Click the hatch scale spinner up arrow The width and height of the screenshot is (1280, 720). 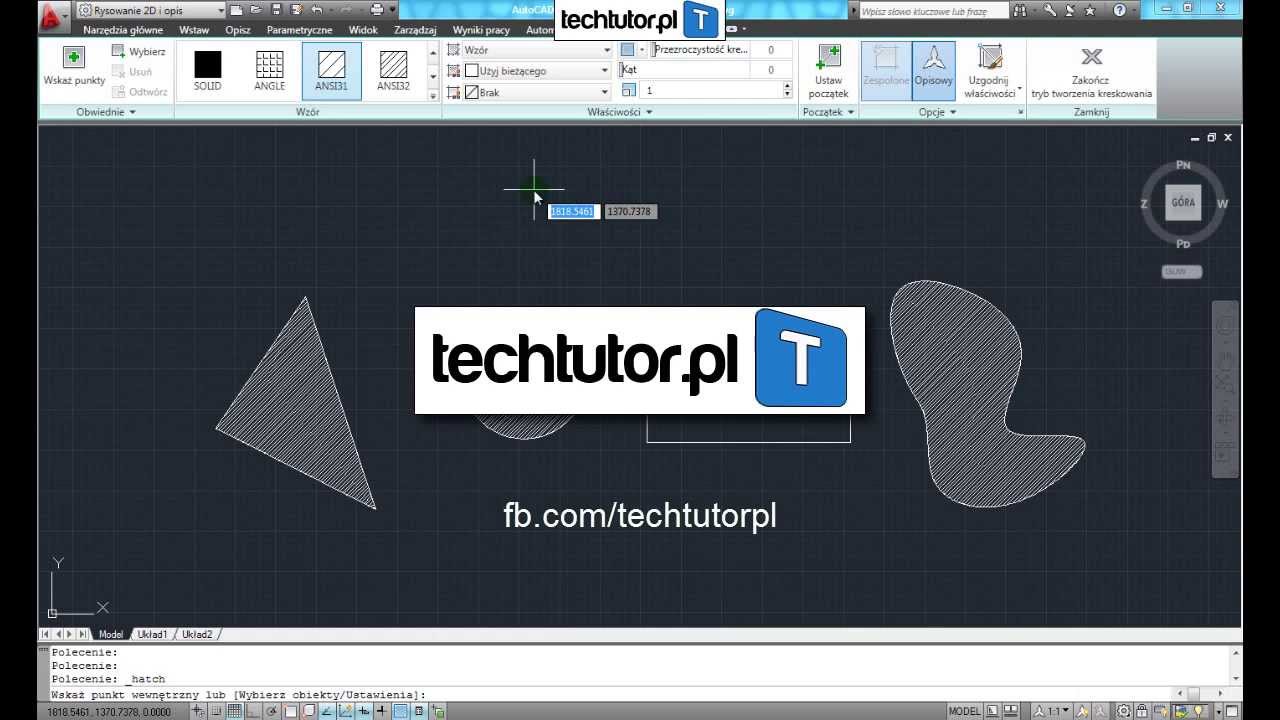[787, 86]
